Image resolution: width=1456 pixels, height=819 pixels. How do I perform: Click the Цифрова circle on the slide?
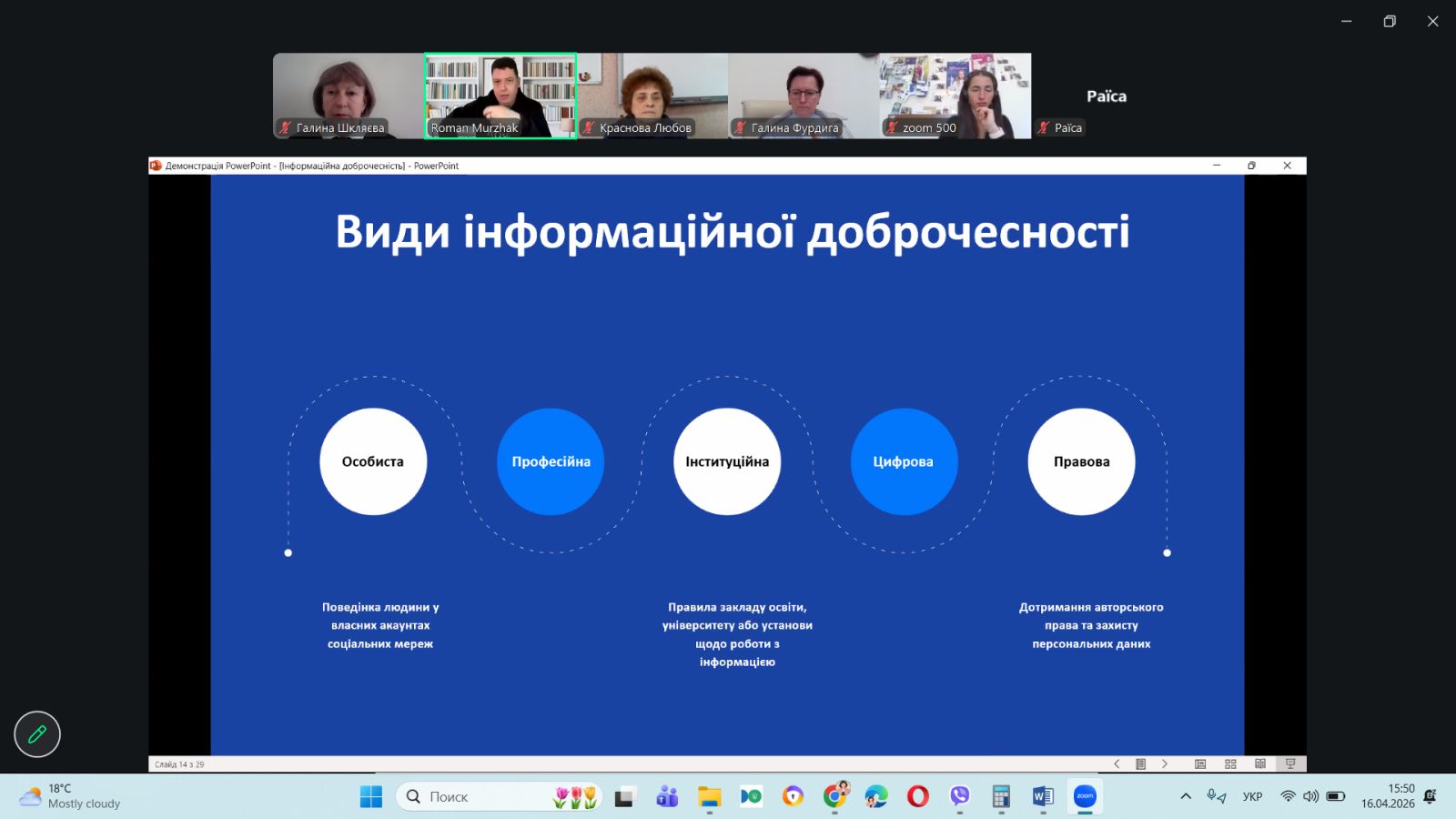pyautogui.click(x=904, y=461)
